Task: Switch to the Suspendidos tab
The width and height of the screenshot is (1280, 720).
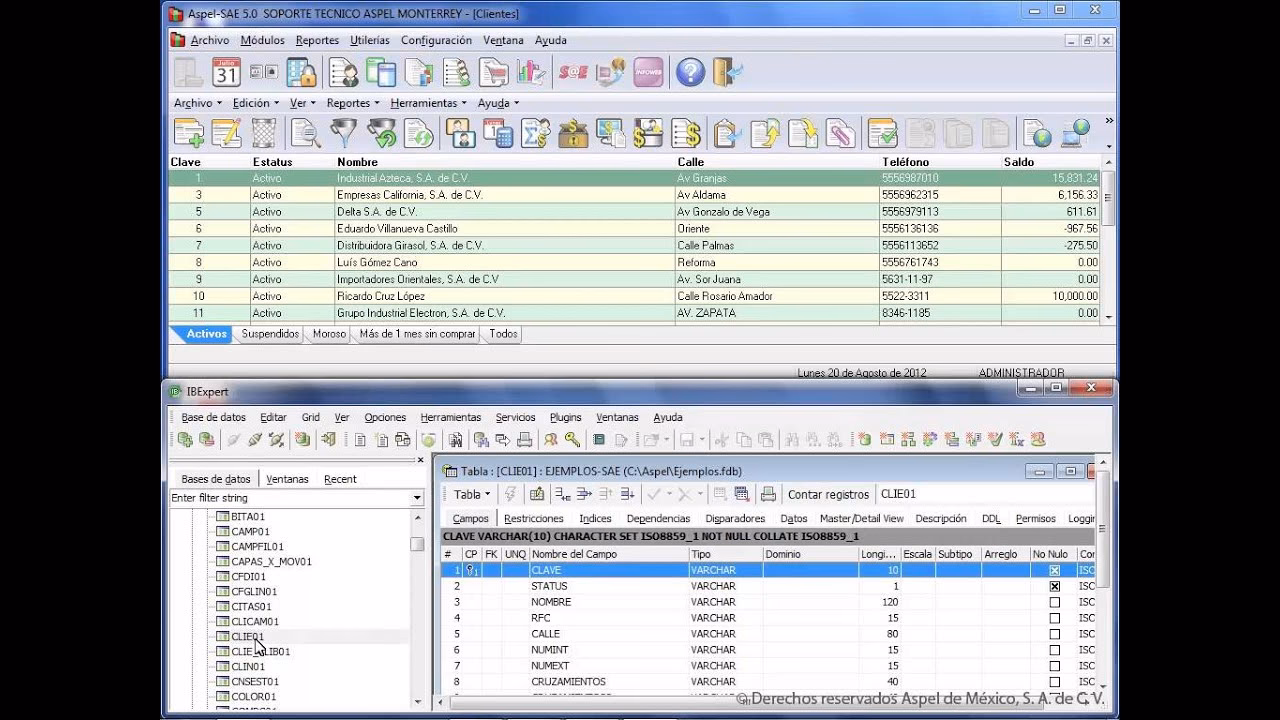Action: pyautogui.click(x=270, y=334)
